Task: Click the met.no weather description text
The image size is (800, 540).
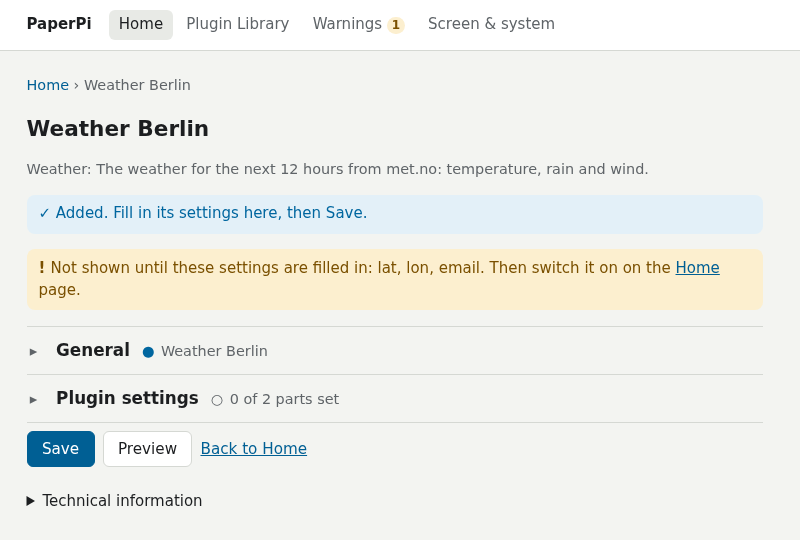Action: click(337, 169)
